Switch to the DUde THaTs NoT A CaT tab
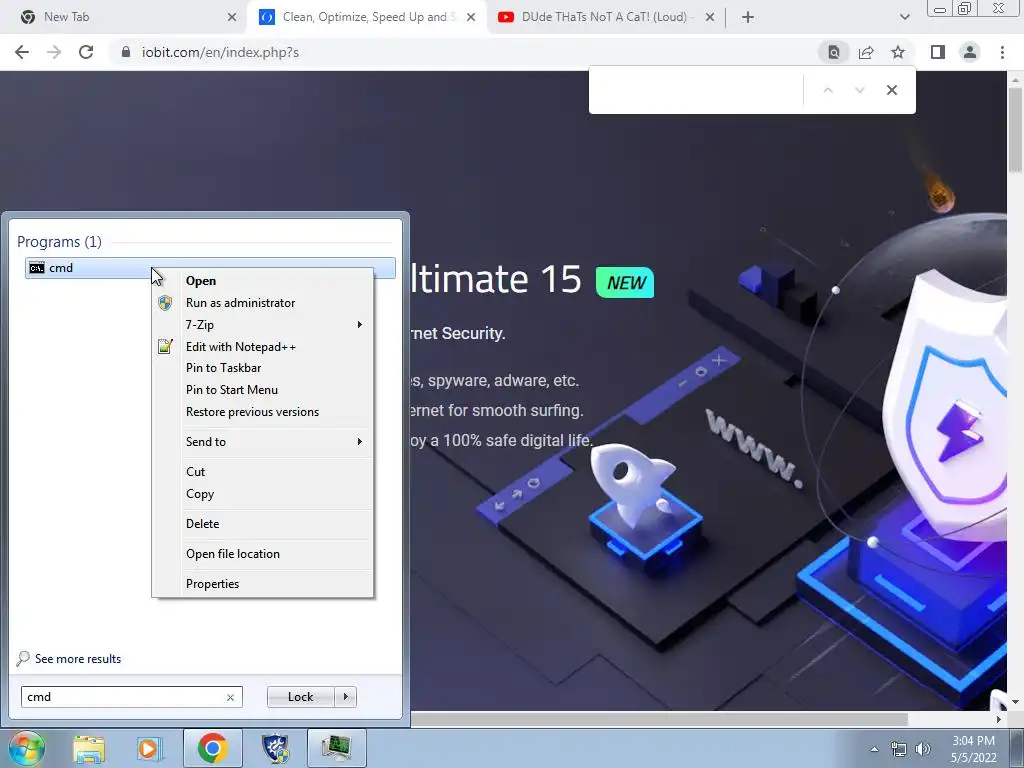Viewport: 1024px width, 768px height. [604, 17]
